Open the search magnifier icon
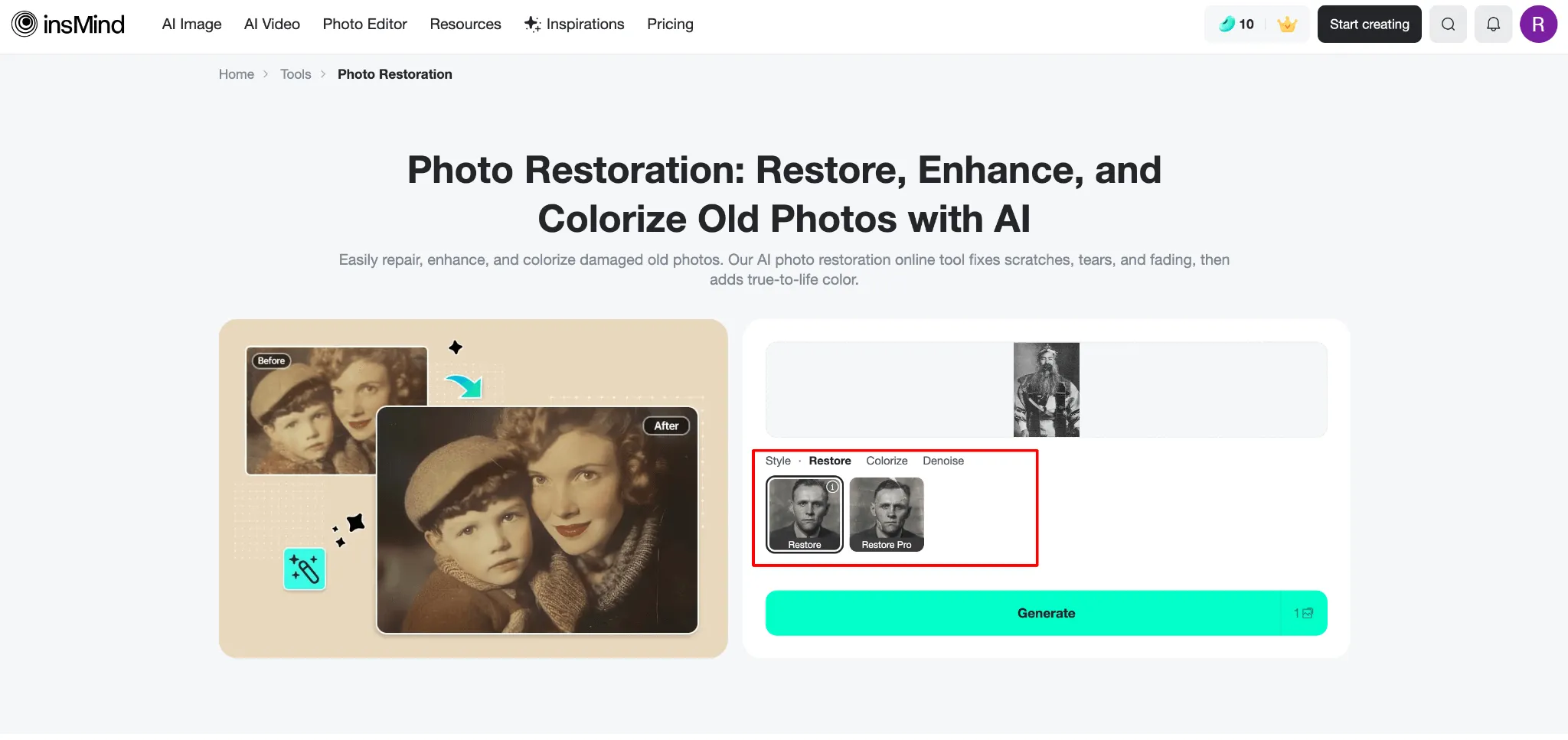 (1448, 24)
